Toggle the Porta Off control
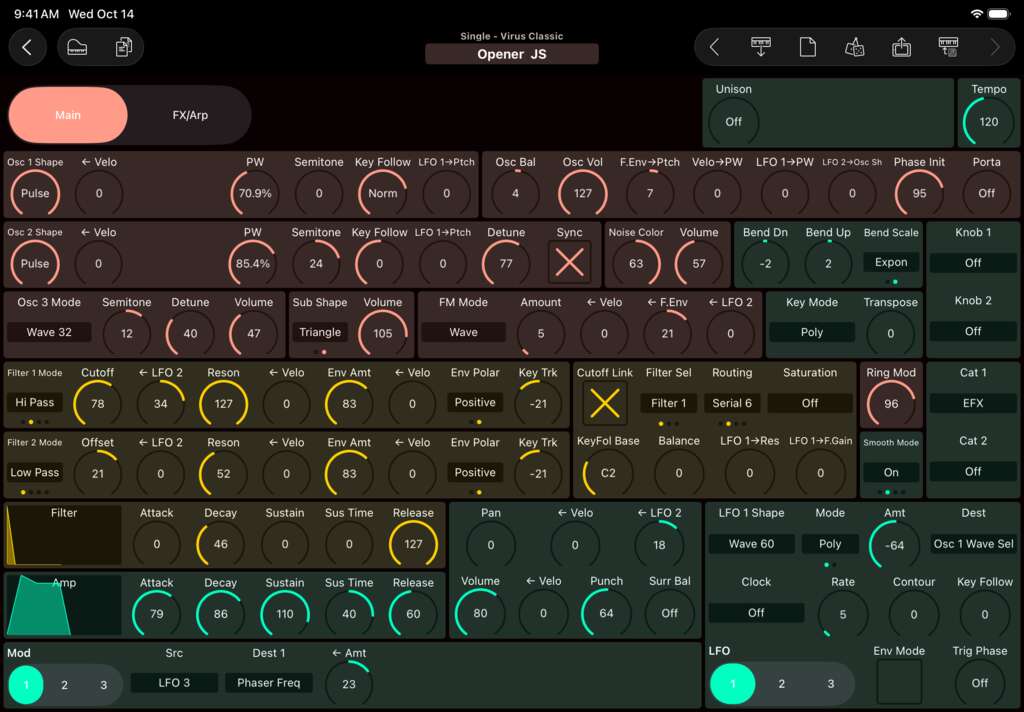Viewport: 1024px width, 712px height. click(986, 193)
